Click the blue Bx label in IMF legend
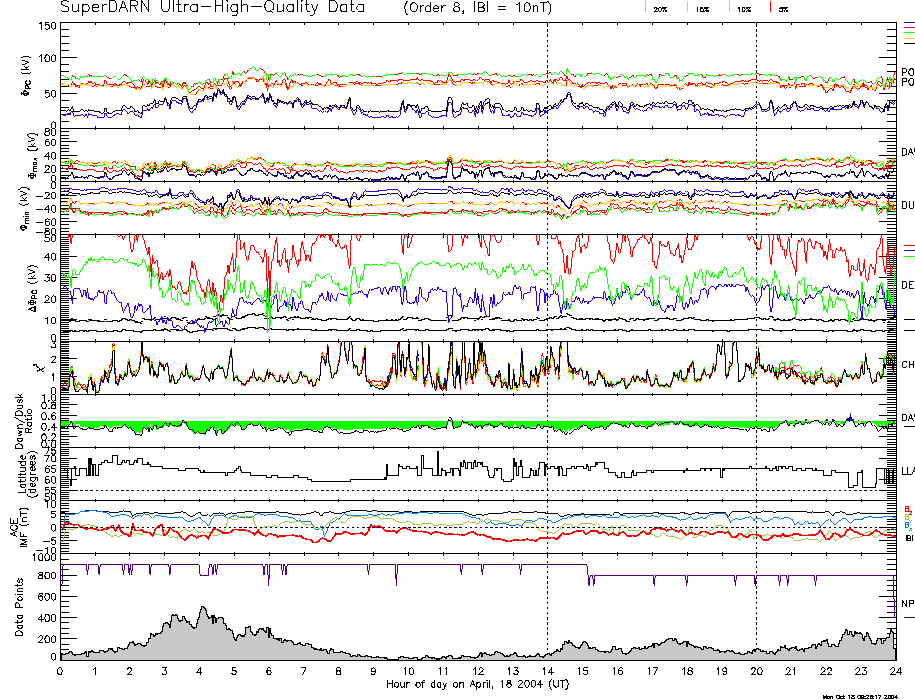Screen dimensions: 915x700 pyautogui.click(x=908, y=525)
